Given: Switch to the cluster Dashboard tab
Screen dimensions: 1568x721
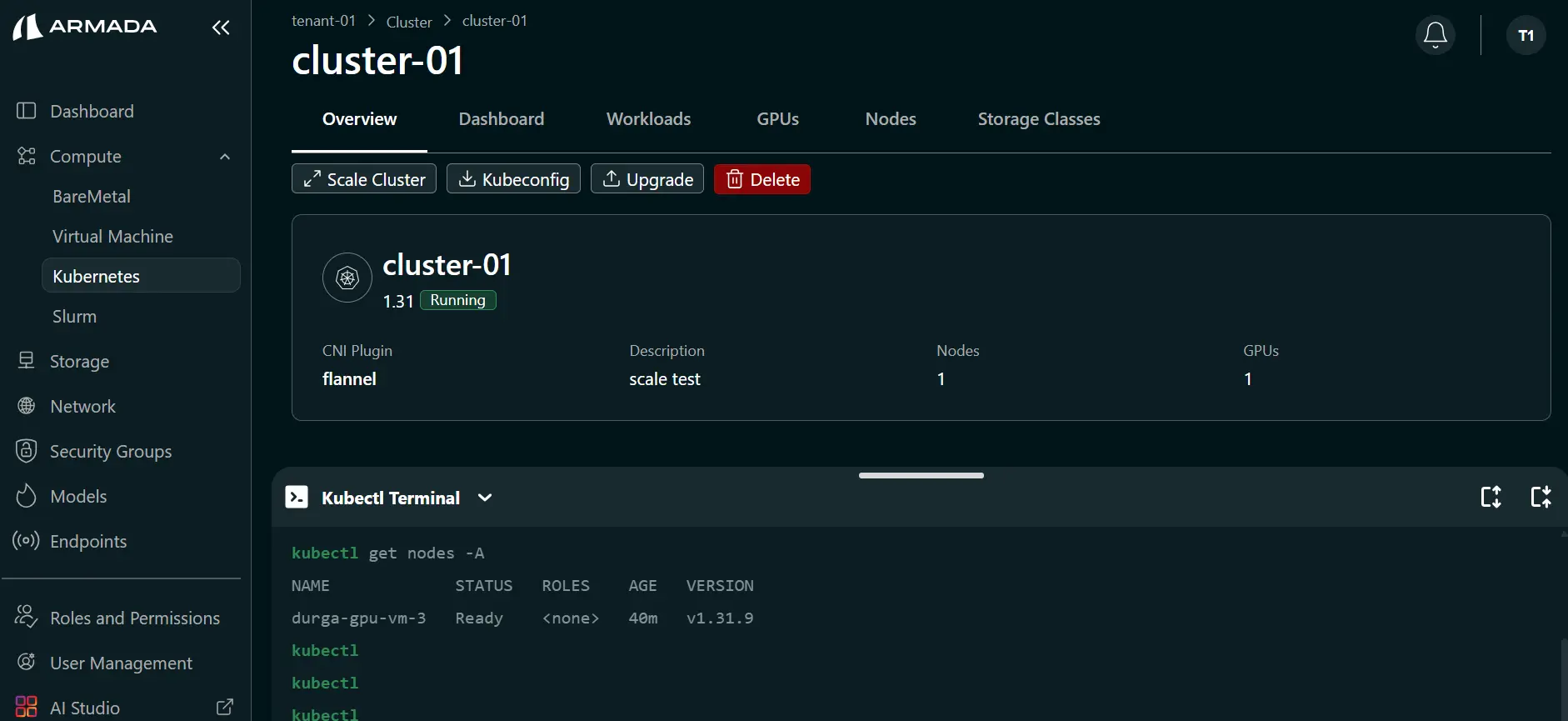Looking at the screenshot, I should (x=502, y=119).
